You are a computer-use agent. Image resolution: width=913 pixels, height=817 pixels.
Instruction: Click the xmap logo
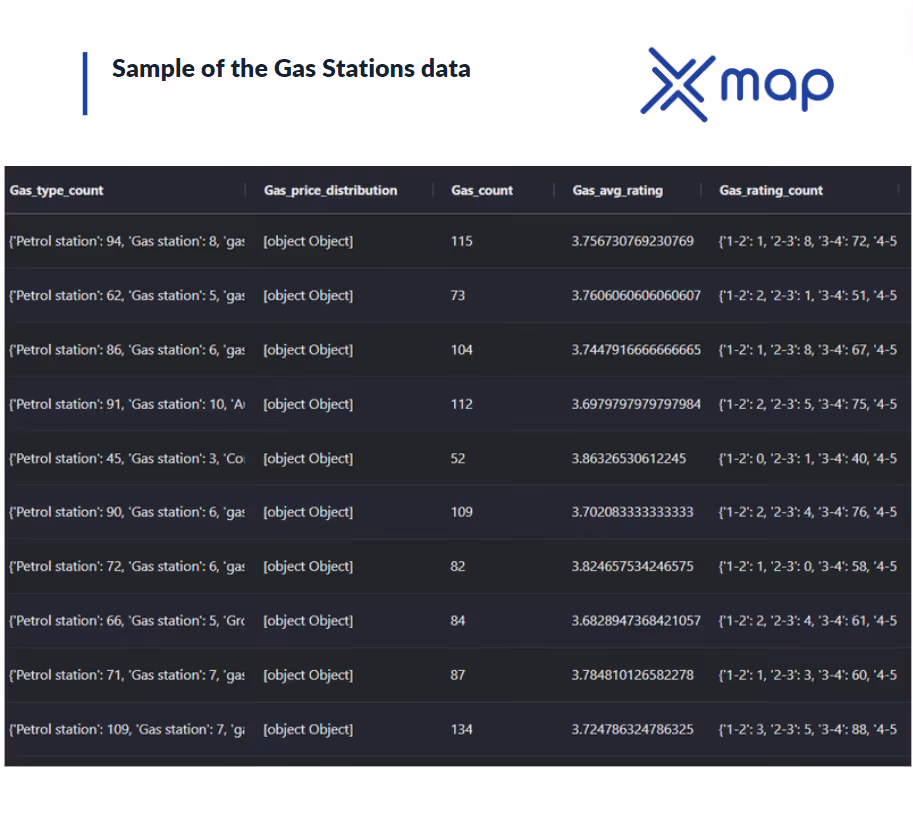[737, 84]
